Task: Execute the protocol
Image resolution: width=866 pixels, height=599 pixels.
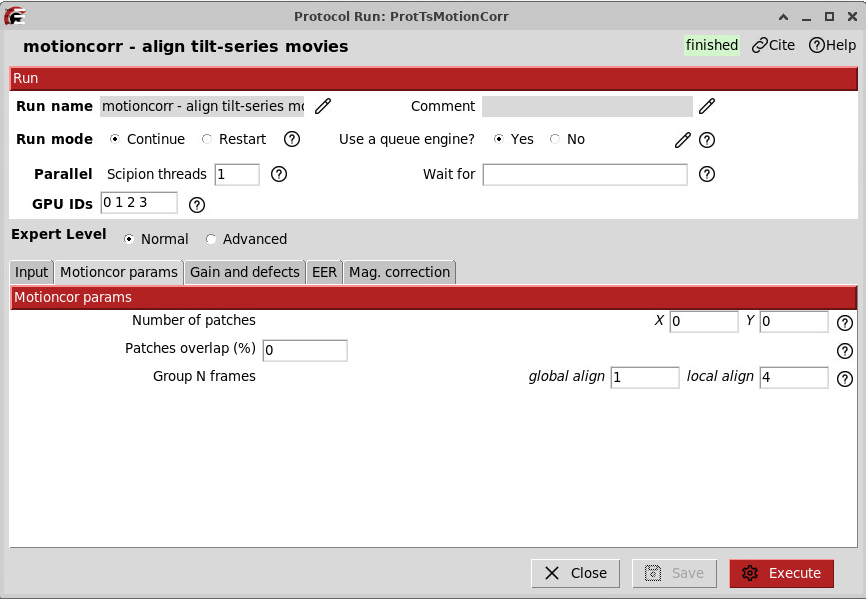Action: 781,573
